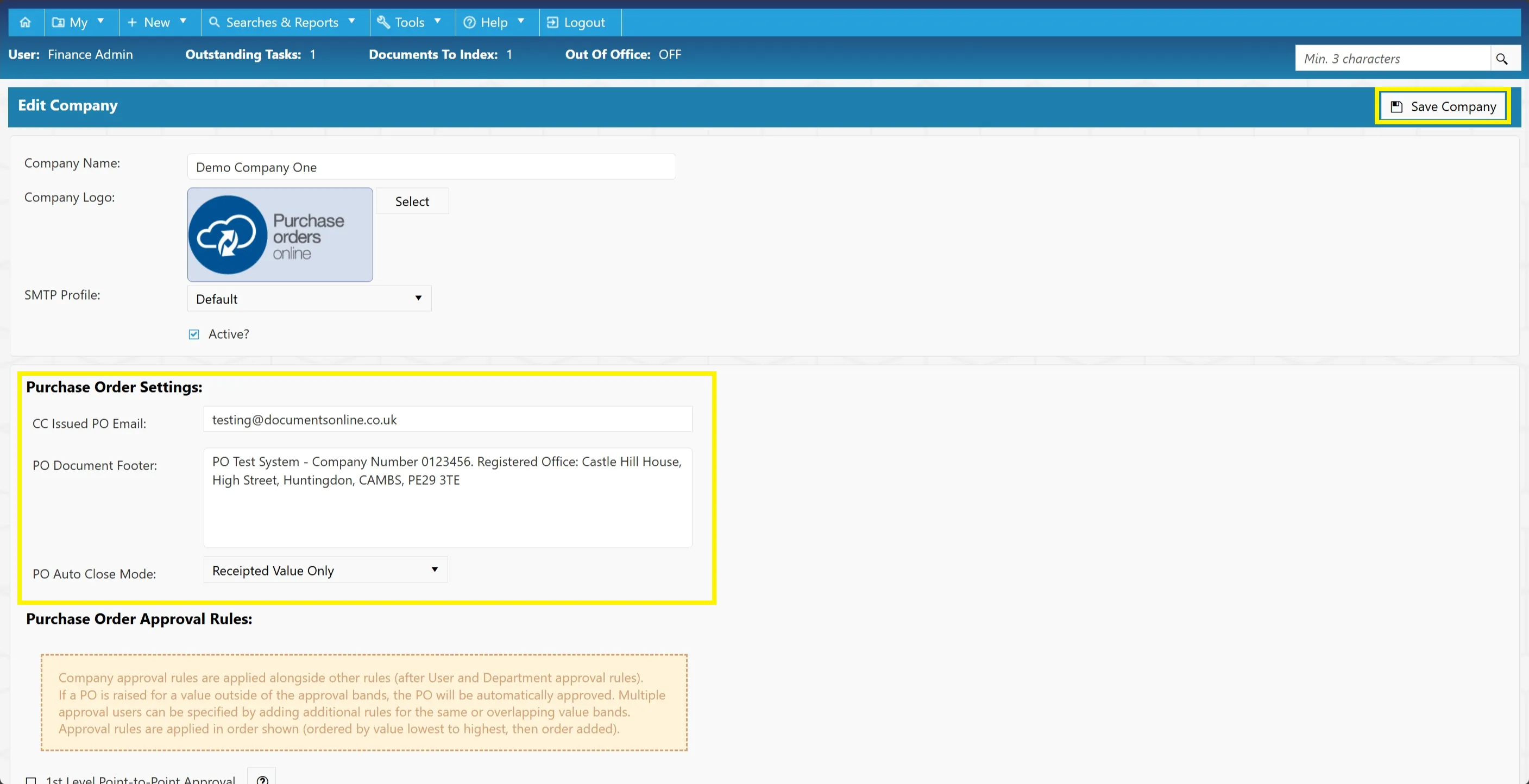Focus the Min. 3 characters search box
Viewport: 1529px width, 784px height.
point(1393,59)
